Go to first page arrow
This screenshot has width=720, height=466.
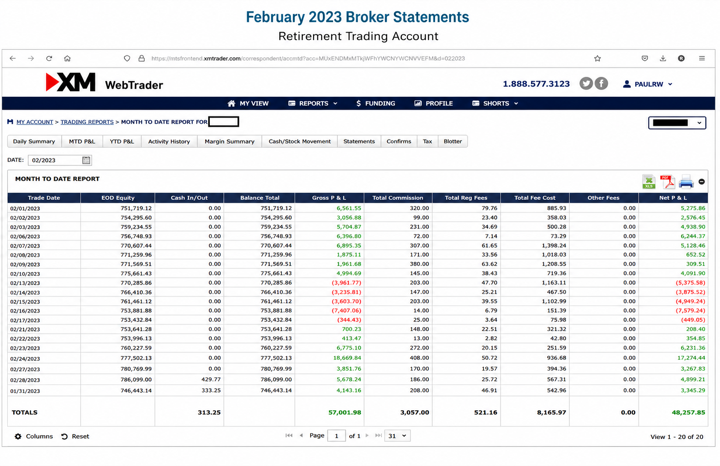(289, 435)
